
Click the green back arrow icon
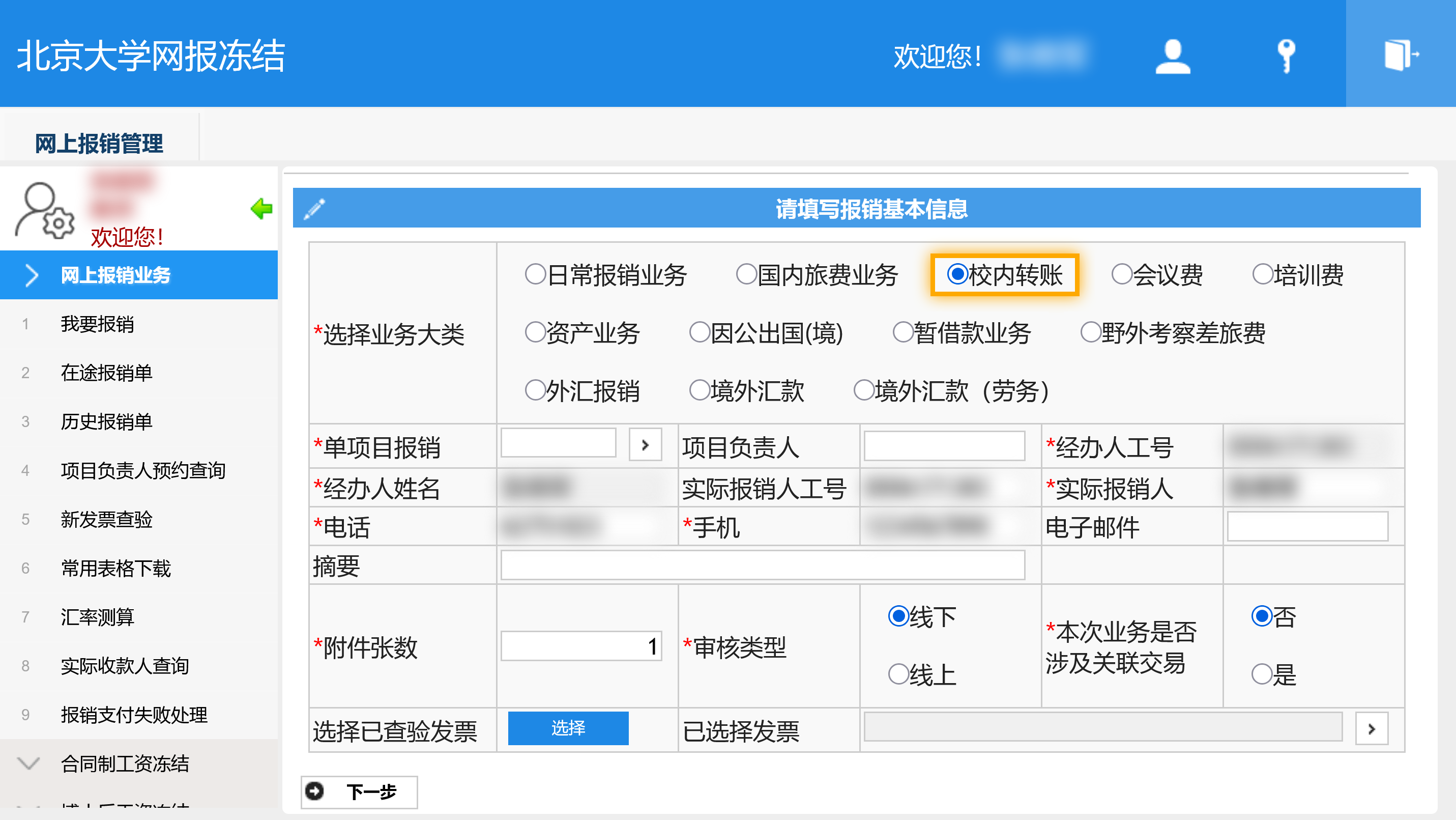click(x=261, y=209)
